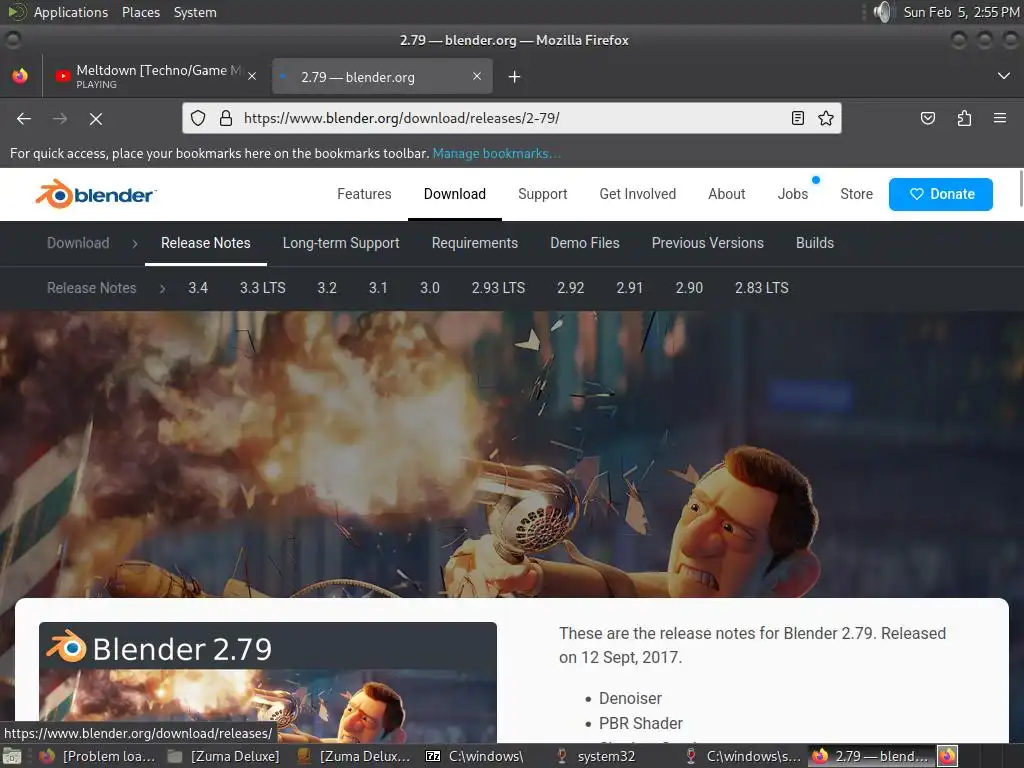The image size is (1024, 768).
Task: Open clock showing Sun Feb 5, 2:55 PM
Action: [x=961, y=12]
